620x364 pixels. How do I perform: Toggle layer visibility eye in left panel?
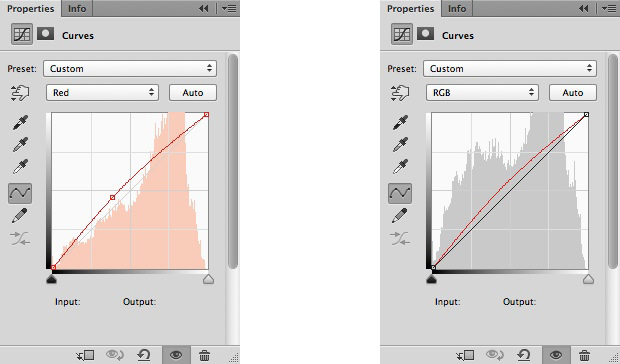(x=176, y=355)
